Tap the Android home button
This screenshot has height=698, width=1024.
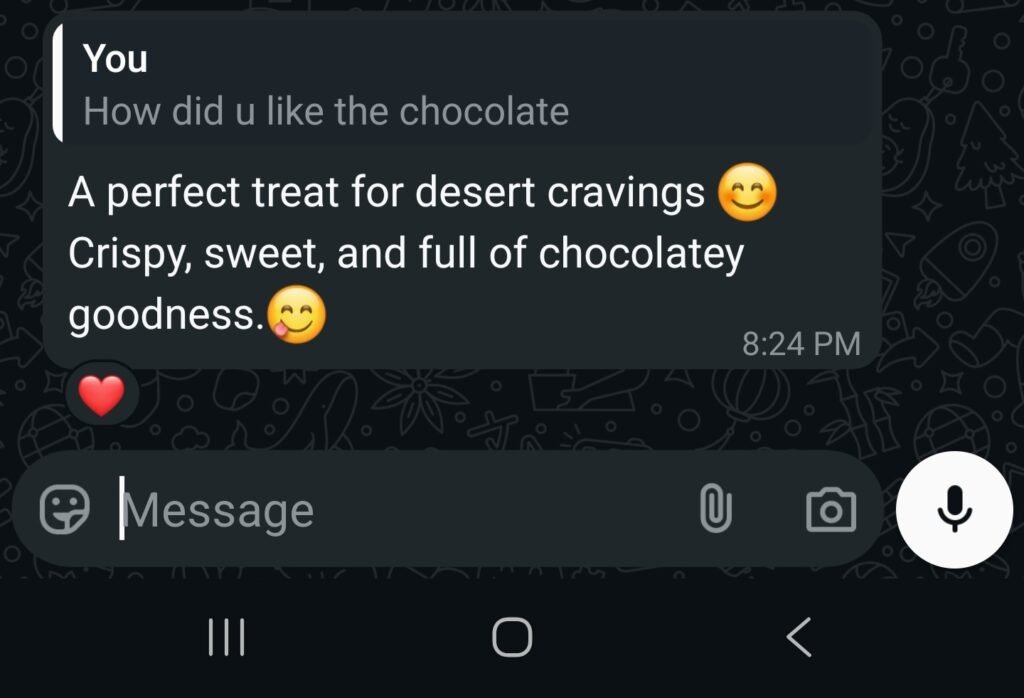[512, 637]
